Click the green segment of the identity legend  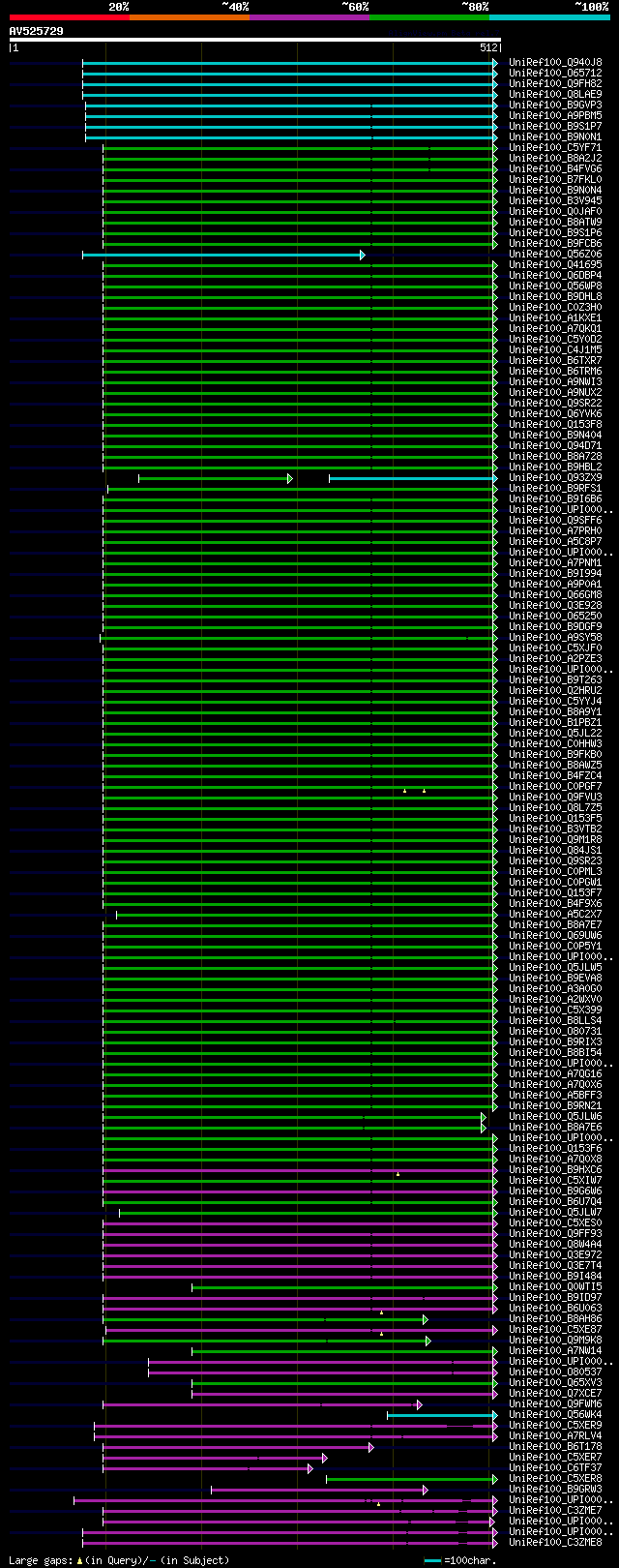pyautogui.click(x=428, y=17)
